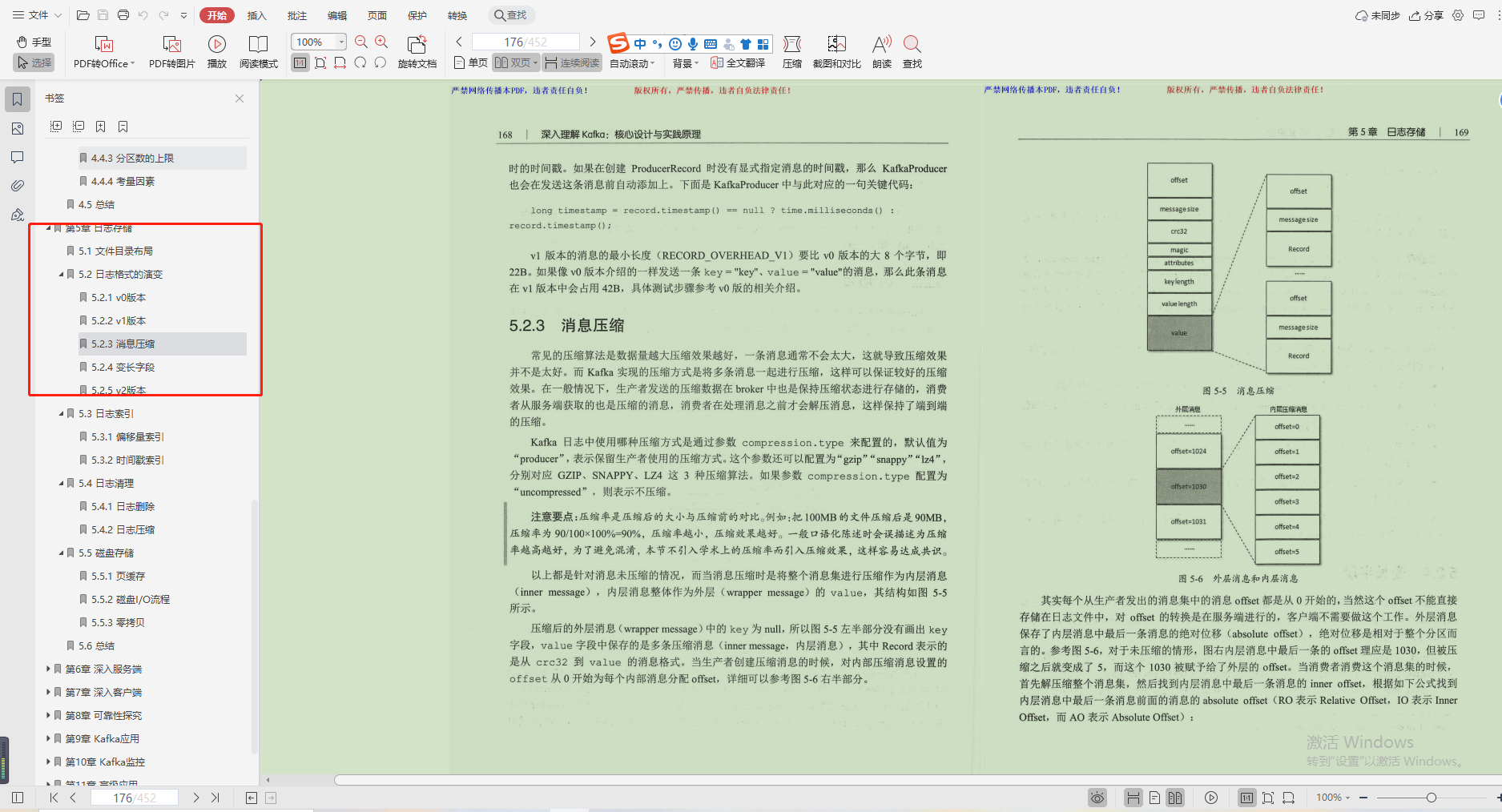The height and width of the screenshot is (812, 1502).
Task: Rotate view clockwise icon
Action: (360, 62)
